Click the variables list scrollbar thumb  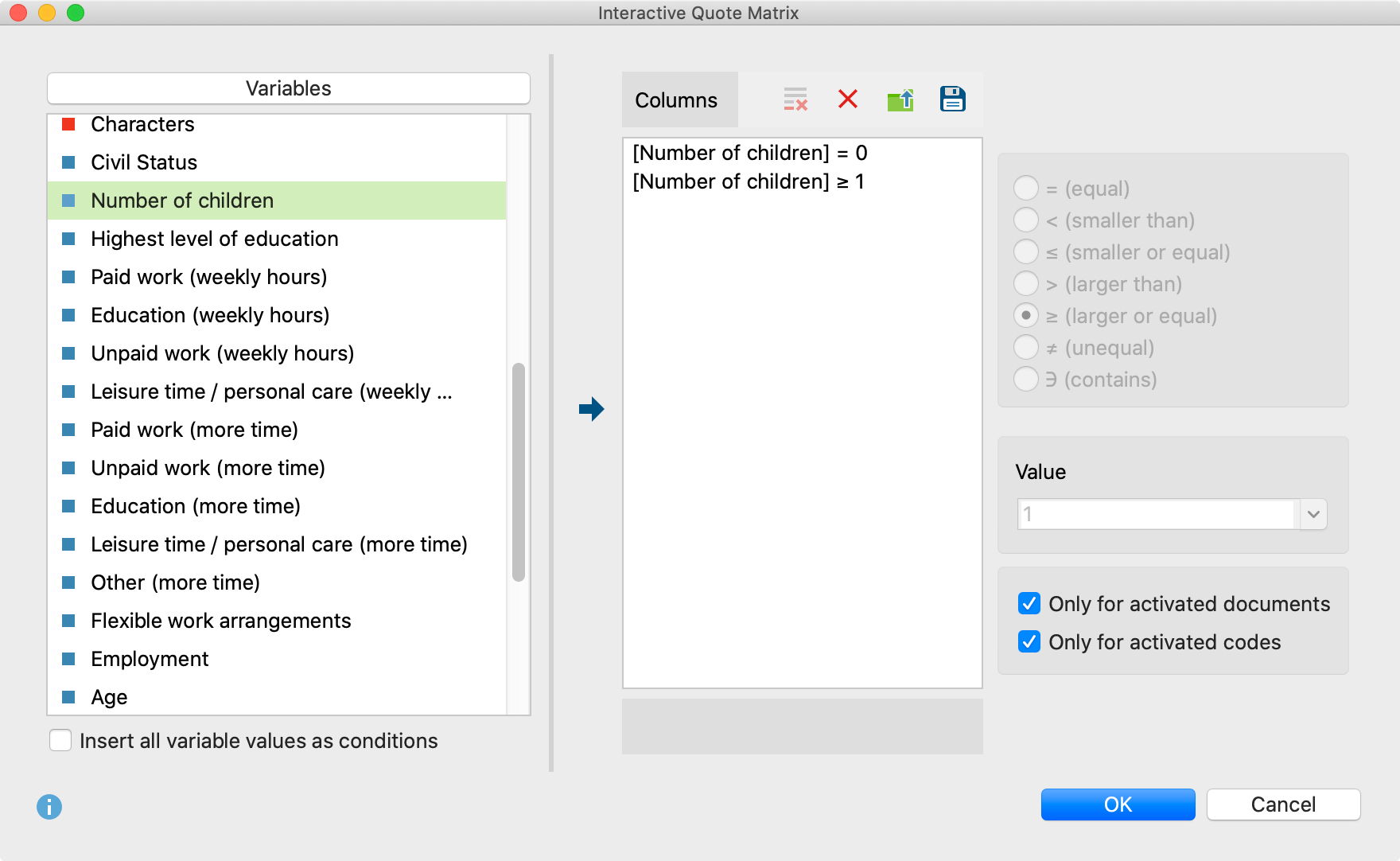(519, 473)
